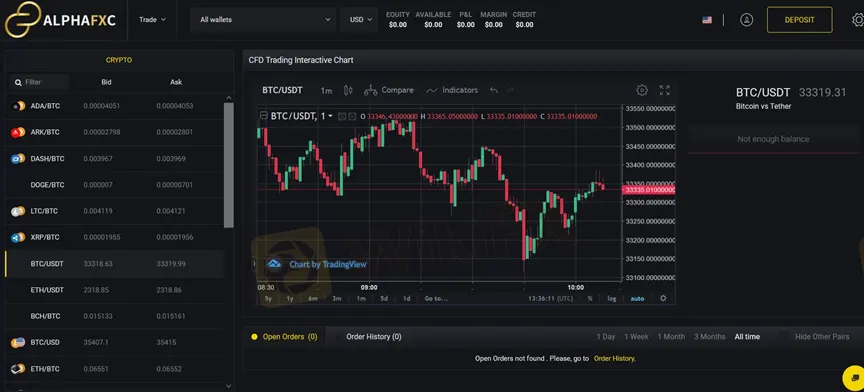Click the AlphaFXC logo
The width and height of the screenshot is (864, 392).
(x=61, y=19)
